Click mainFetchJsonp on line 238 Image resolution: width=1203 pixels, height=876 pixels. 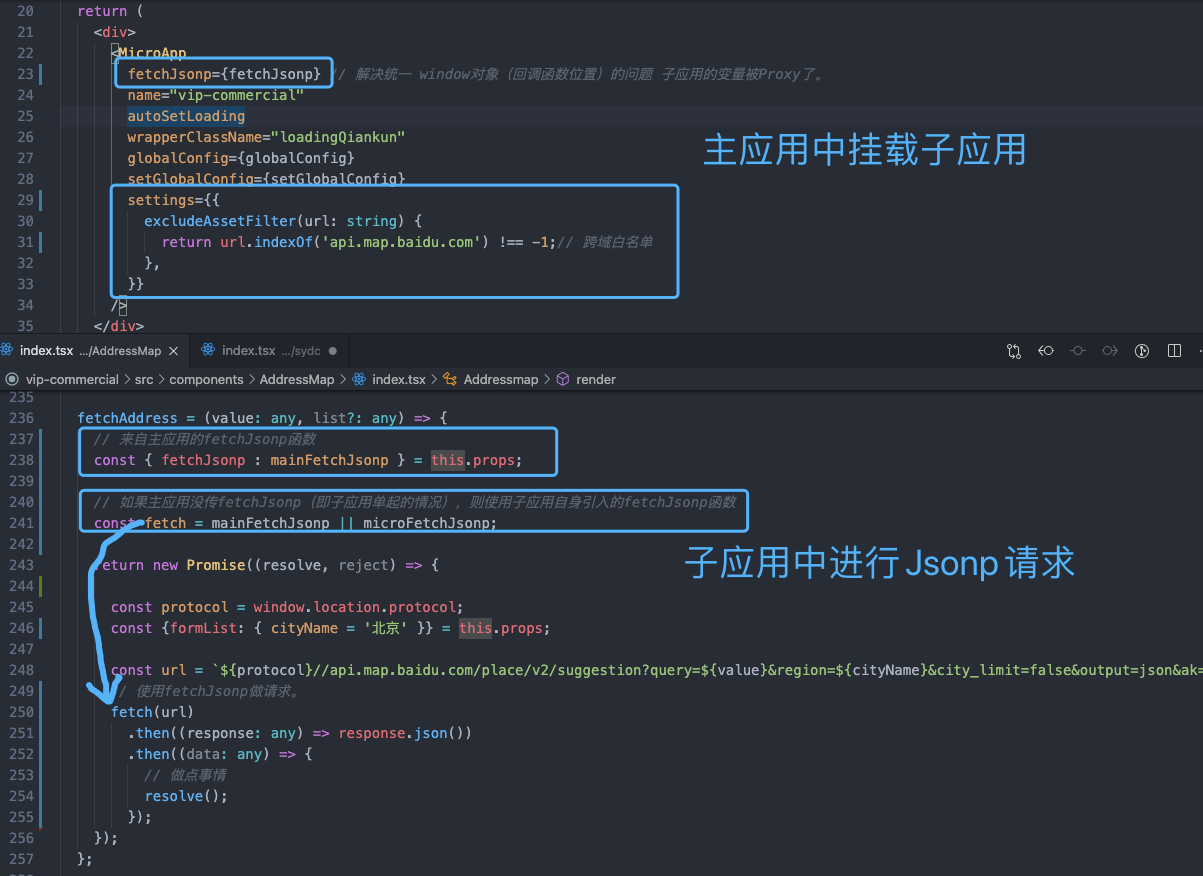pos(329,460)
